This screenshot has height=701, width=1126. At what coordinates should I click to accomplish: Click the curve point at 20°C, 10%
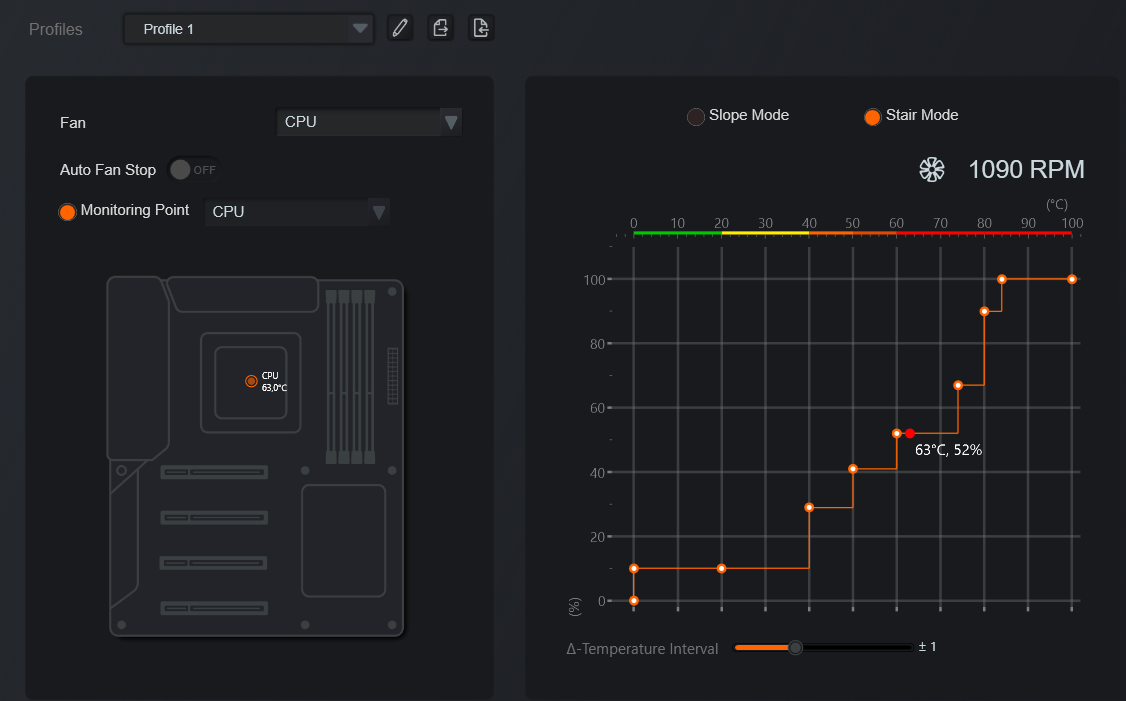pyautogui.click(x=722, y=568)
